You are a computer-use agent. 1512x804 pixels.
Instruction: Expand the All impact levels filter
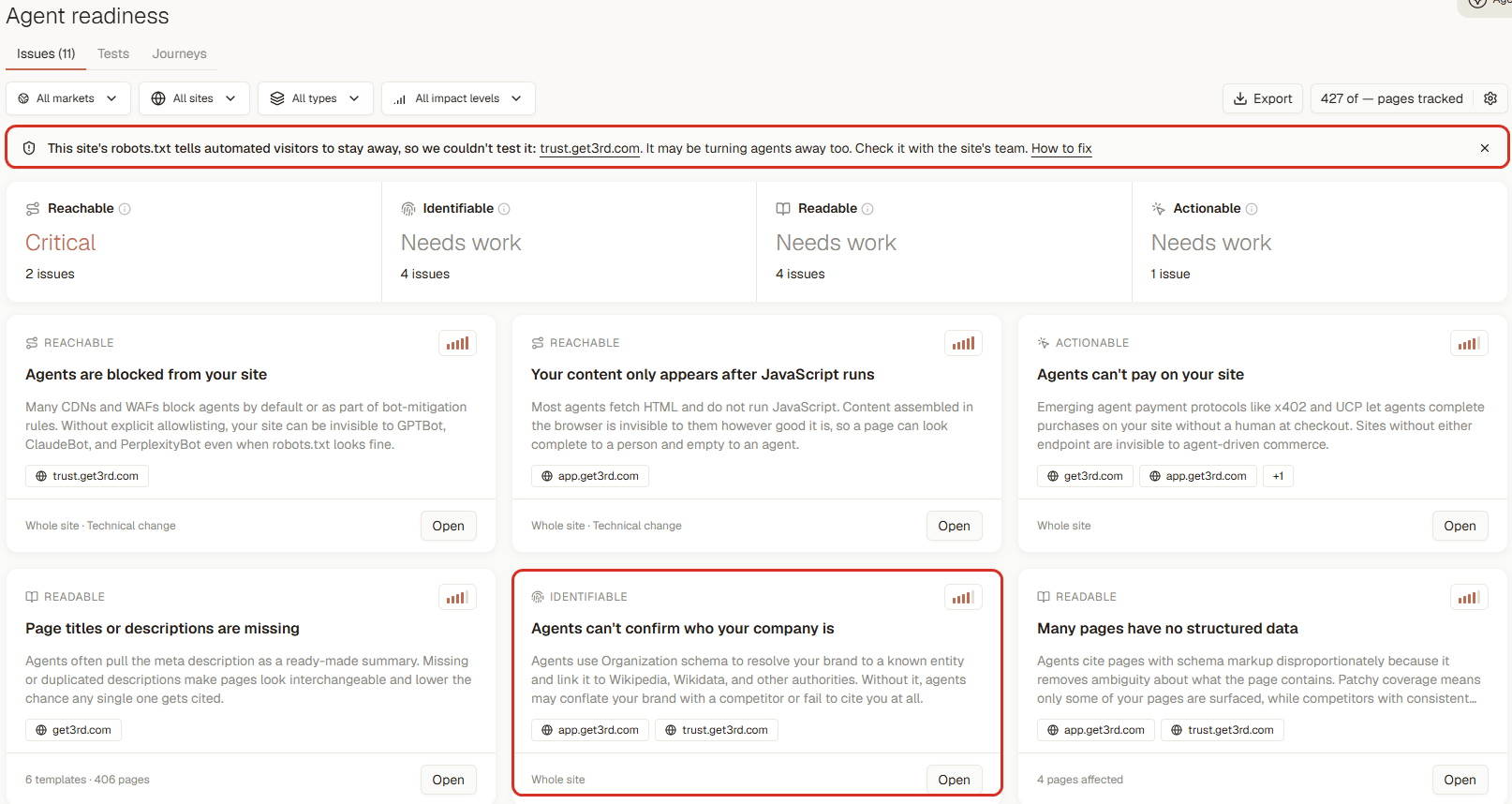point(458,98)
